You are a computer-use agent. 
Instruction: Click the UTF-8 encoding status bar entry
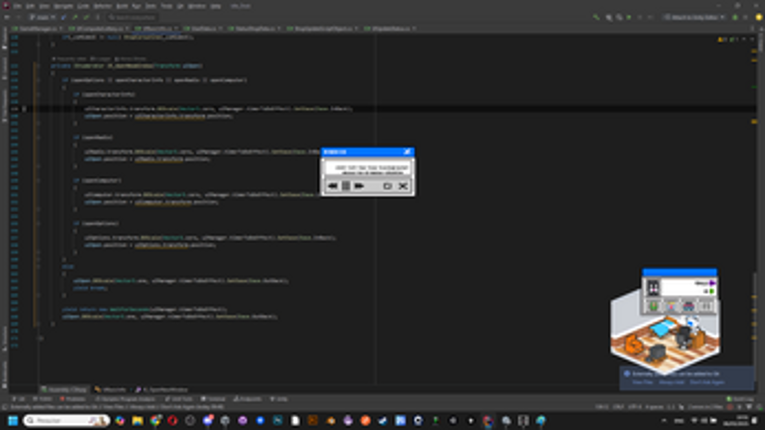click(x=635, y=407)
